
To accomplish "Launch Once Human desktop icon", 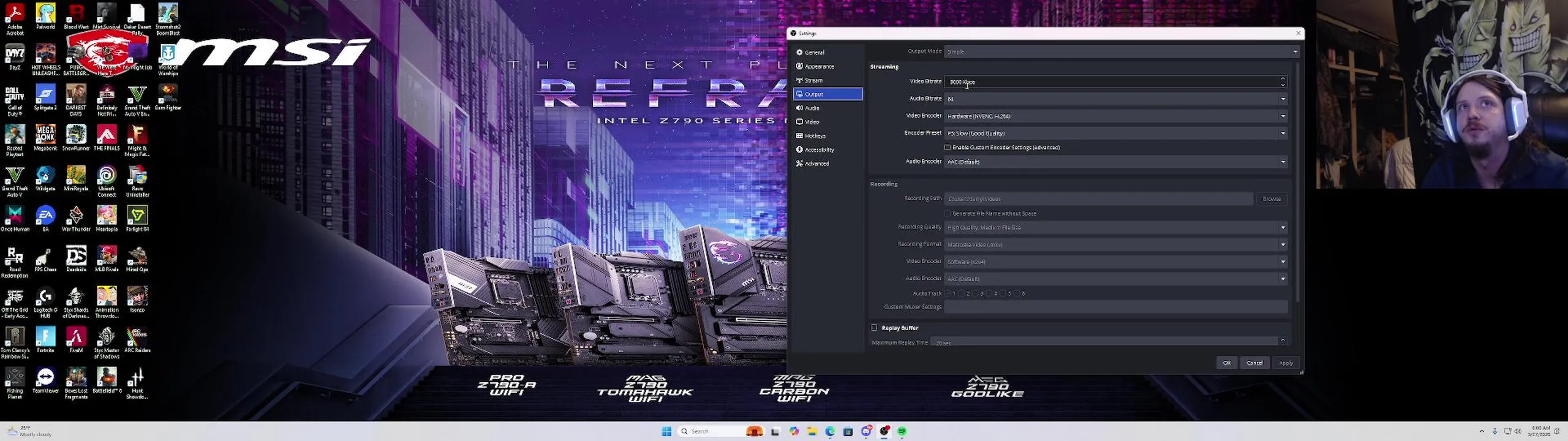I will point(15,219).
